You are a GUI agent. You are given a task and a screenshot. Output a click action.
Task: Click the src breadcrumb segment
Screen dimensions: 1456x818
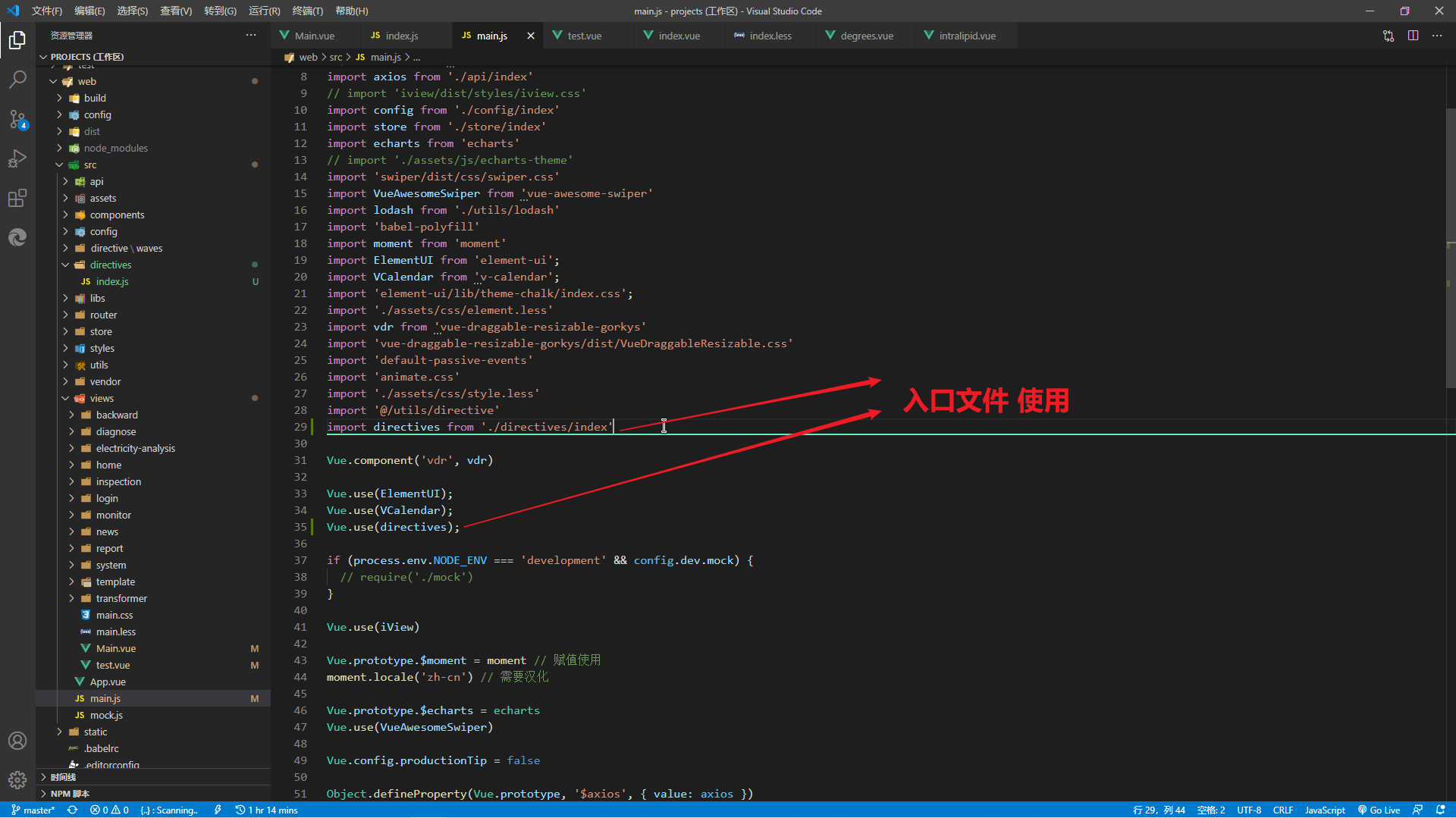(x=336, y=57)
